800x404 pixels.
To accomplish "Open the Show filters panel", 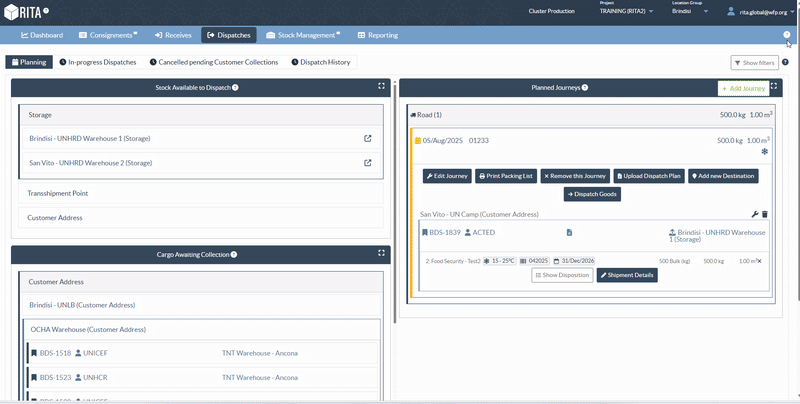I will (x=754, y=63).
